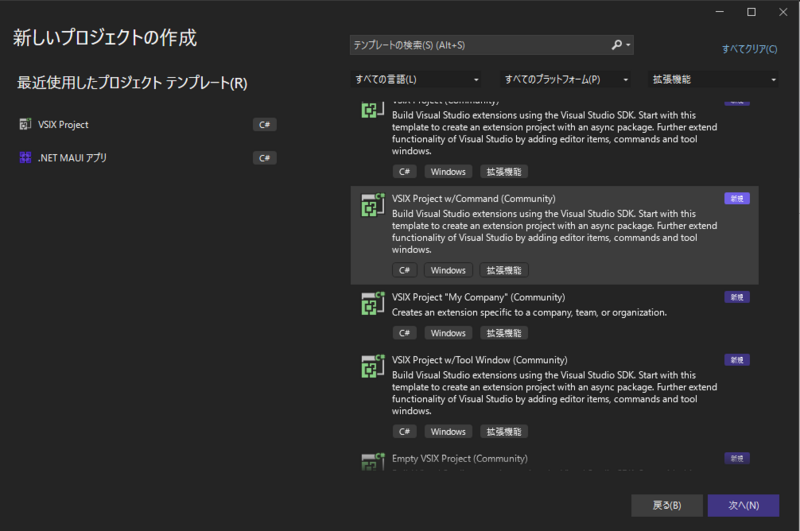Click the C# tag under VSIX Project "My Company"
Viewport: 800px width, 531px height.
(404, 333)
